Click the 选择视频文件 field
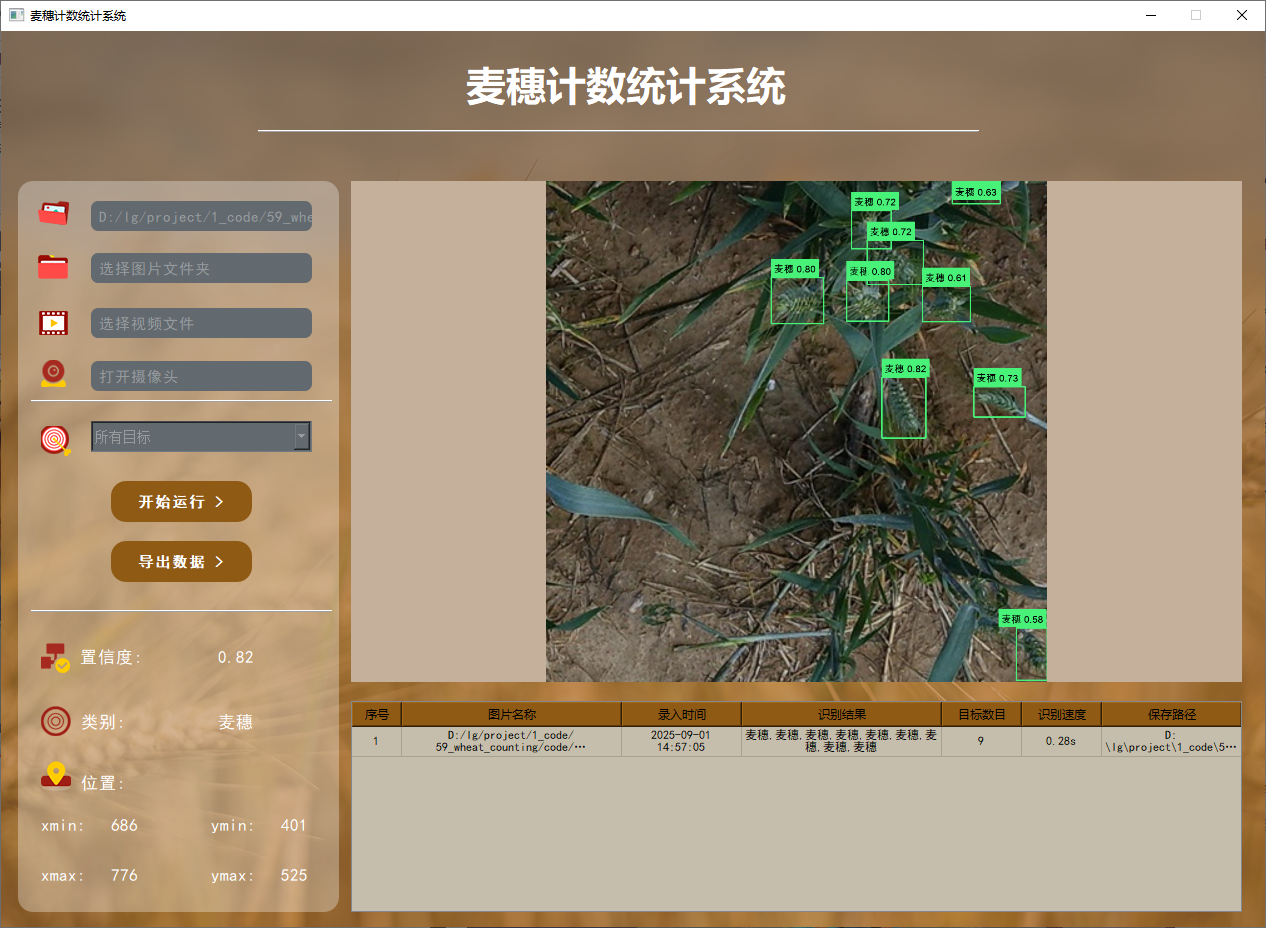 201,323
